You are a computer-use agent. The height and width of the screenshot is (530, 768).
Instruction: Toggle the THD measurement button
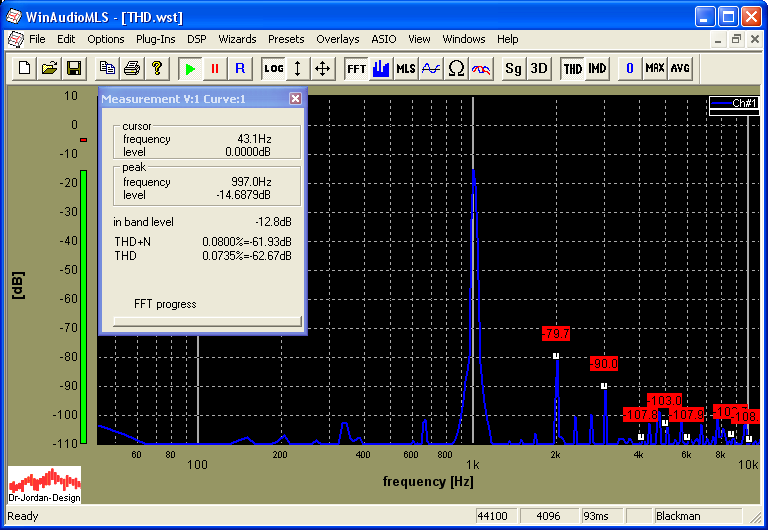[x=572, y=68]
